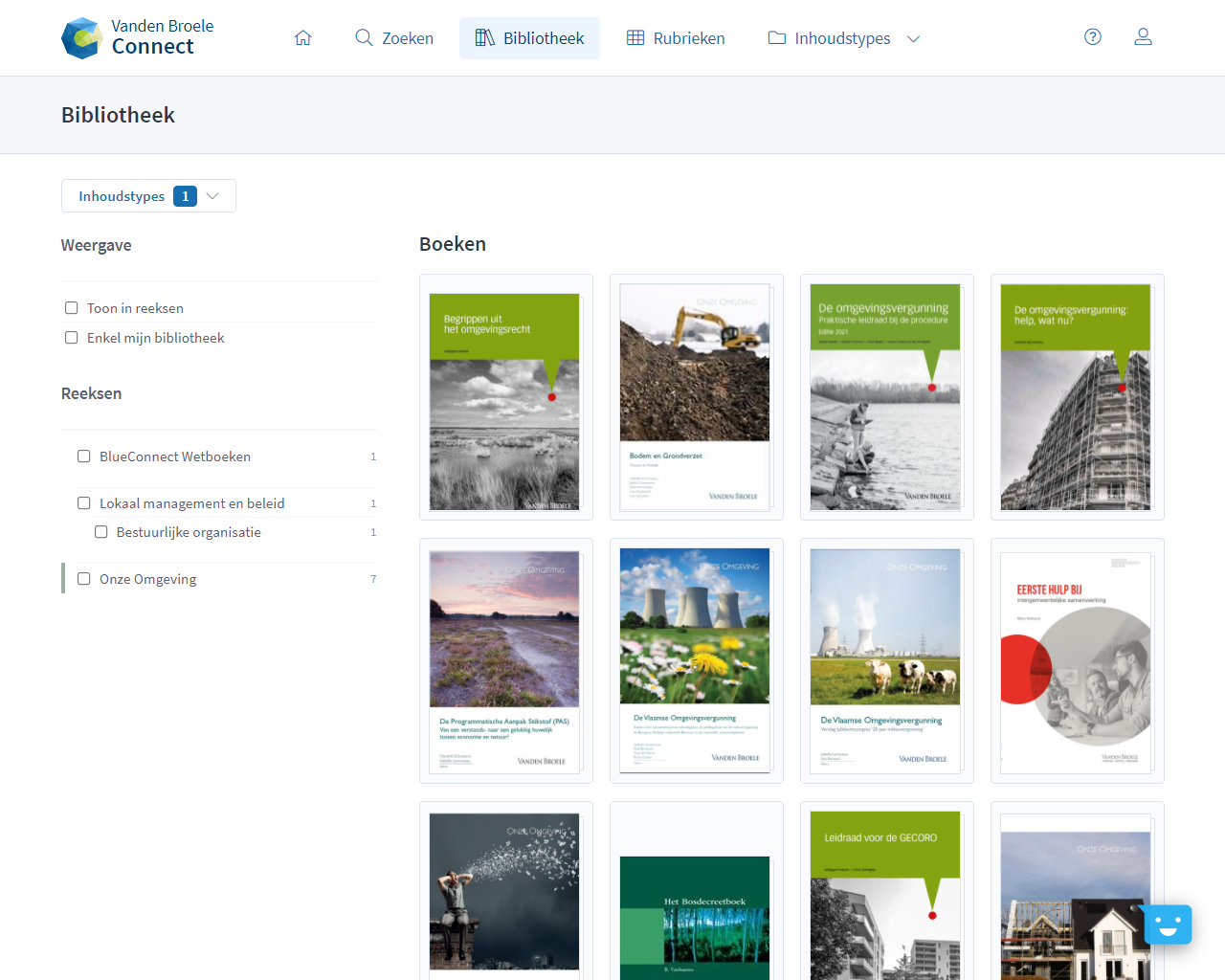Click the home icon in navigation

(303, 38)
